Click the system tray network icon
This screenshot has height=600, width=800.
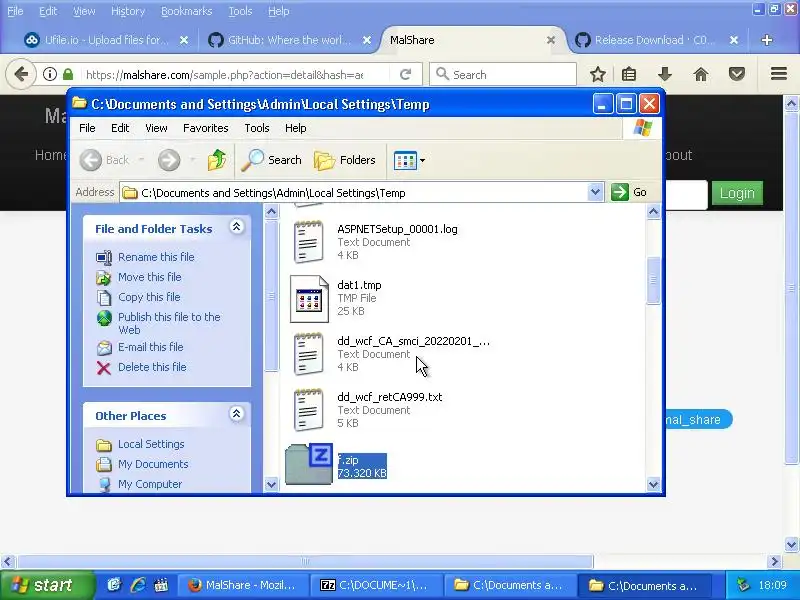[x=744, y=585]
